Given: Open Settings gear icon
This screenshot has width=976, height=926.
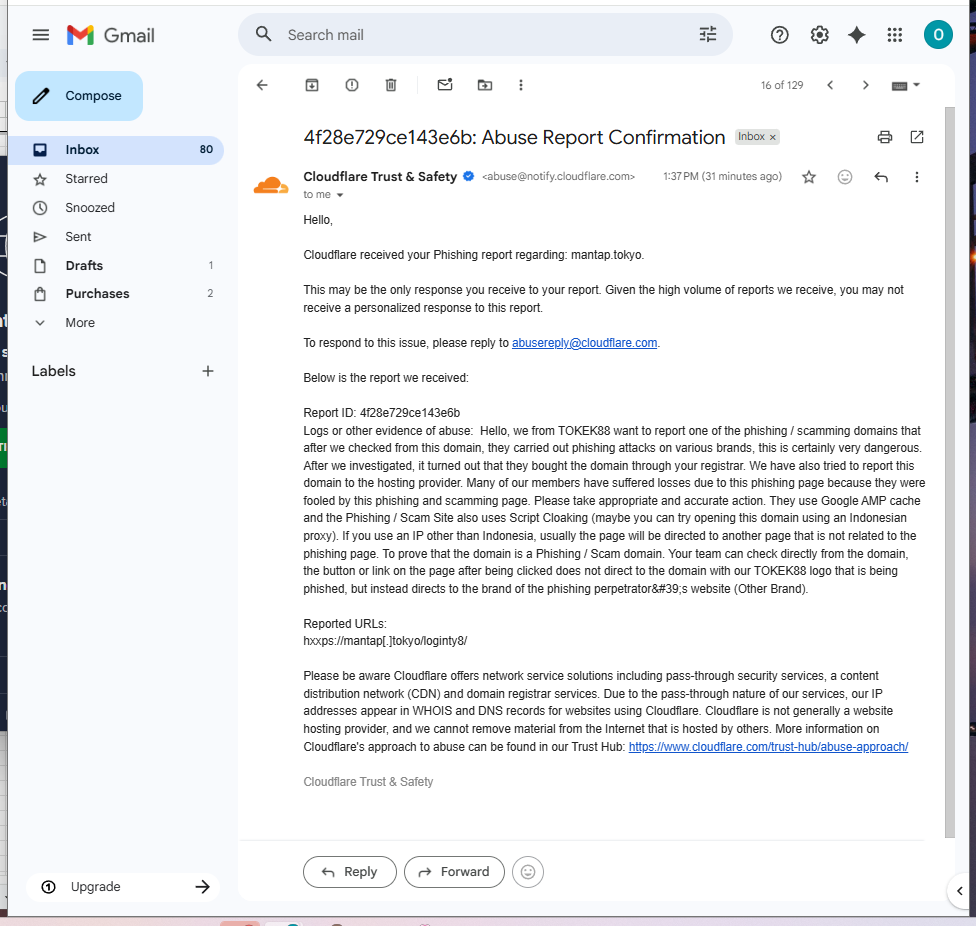Looking at the screenshot, I should [819, 35].
